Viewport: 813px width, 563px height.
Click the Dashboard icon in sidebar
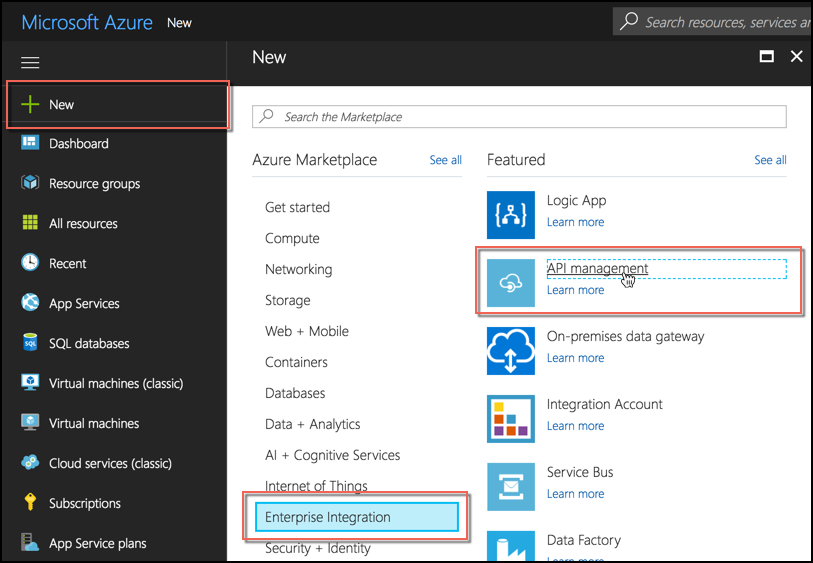point(30,142)
